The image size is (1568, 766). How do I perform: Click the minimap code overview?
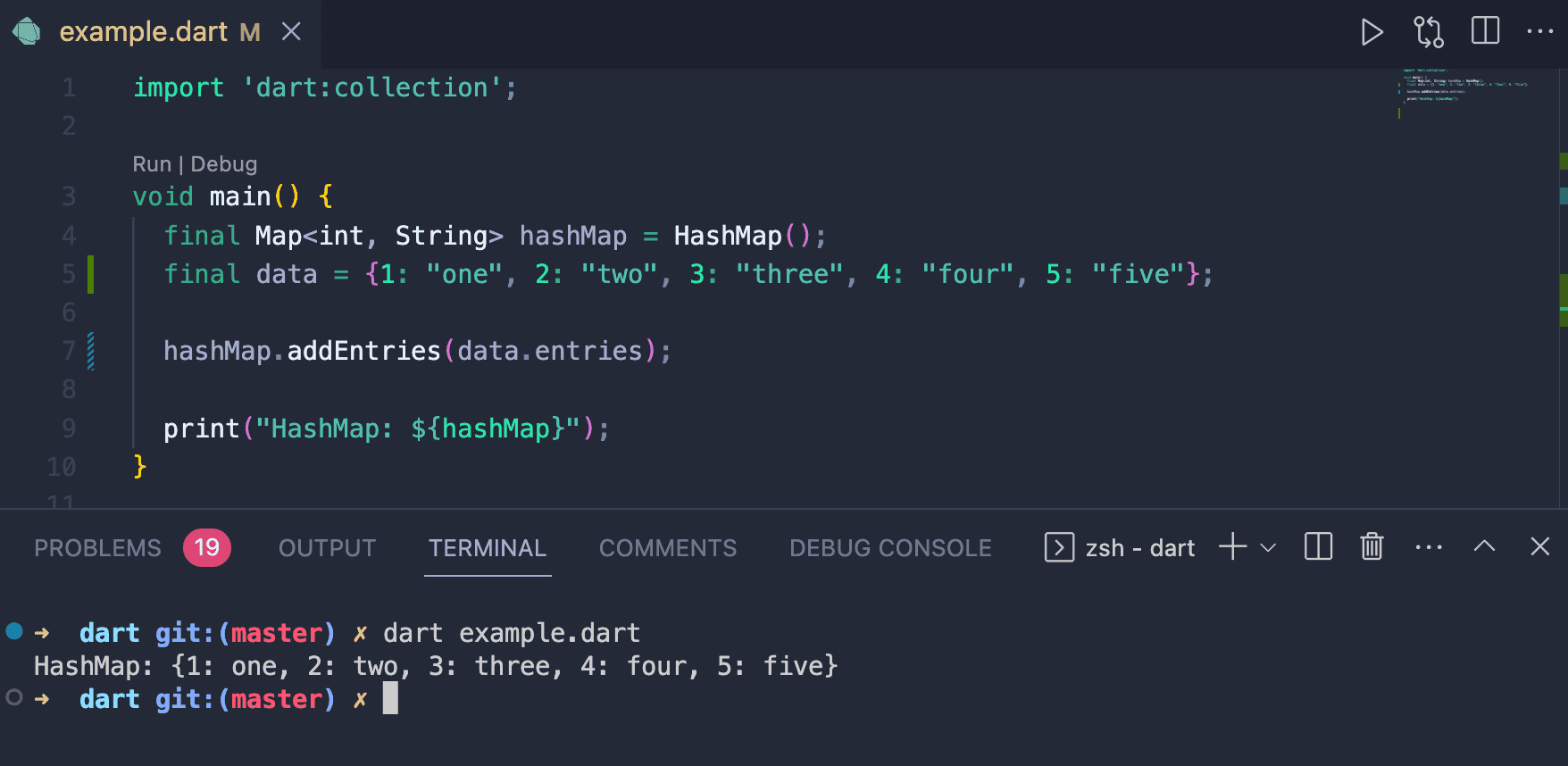(1464, 89)
